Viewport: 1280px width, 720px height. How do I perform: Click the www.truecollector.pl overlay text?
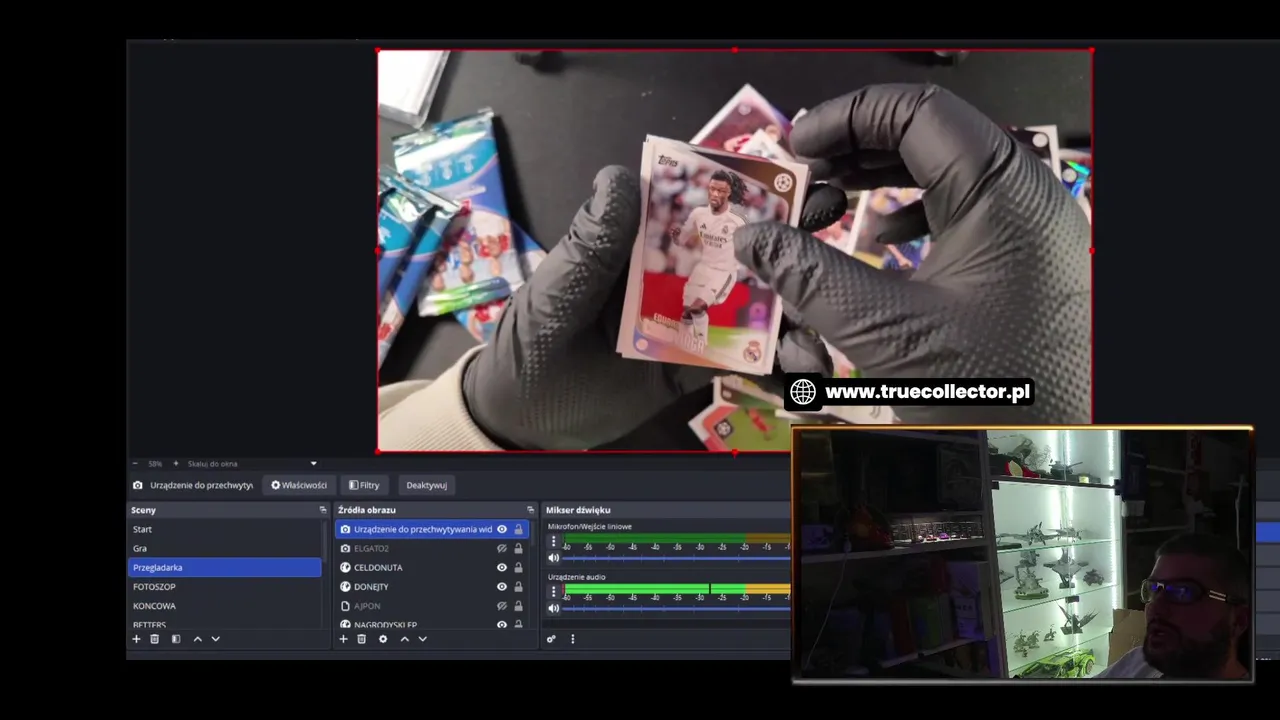coord(927,392)
